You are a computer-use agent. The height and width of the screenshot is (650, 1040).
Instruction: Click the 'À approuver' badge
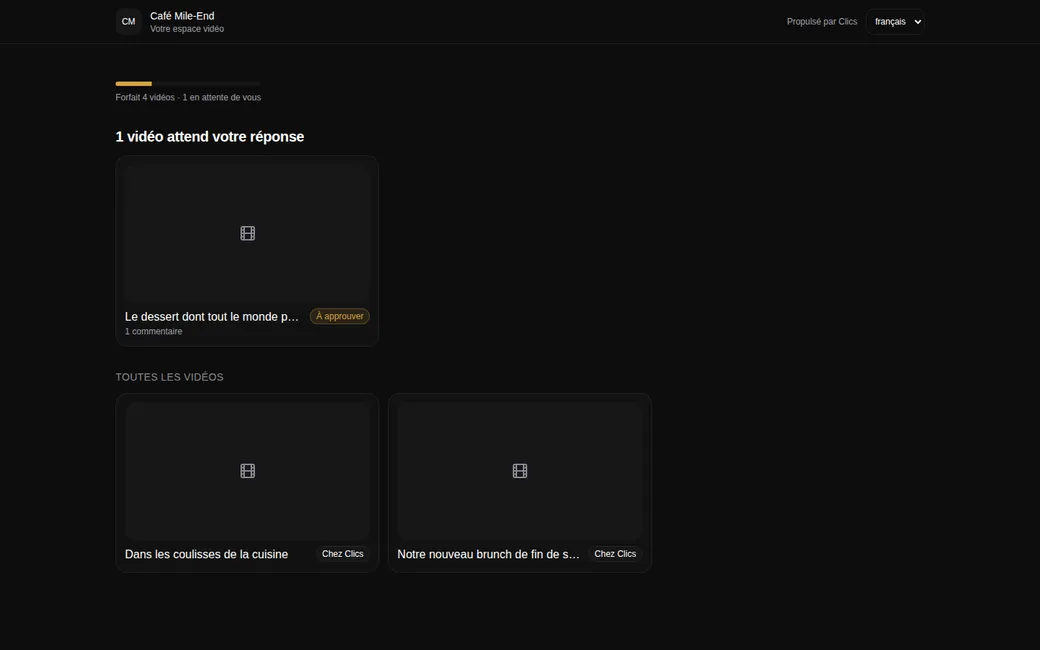[340, 316]
